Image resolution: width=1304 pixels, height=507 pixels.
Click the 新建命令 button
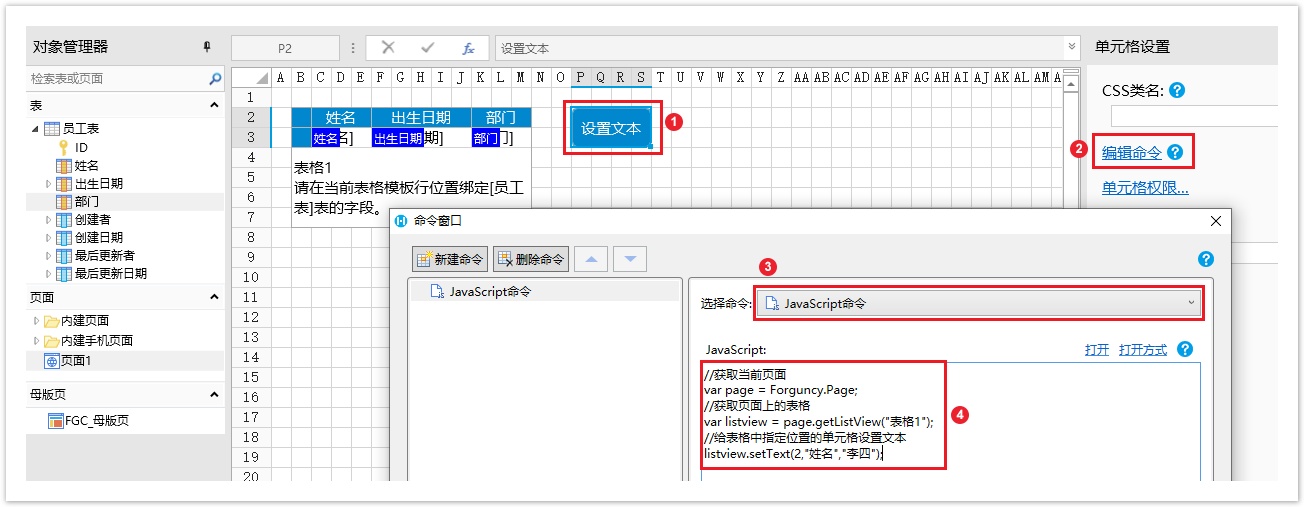click(x=449, y=259)
